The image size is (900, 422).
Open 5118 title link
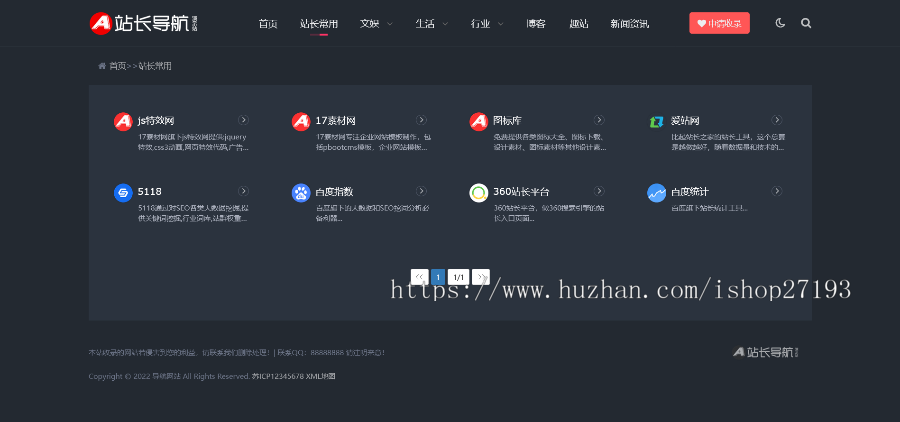coord(149,192)
